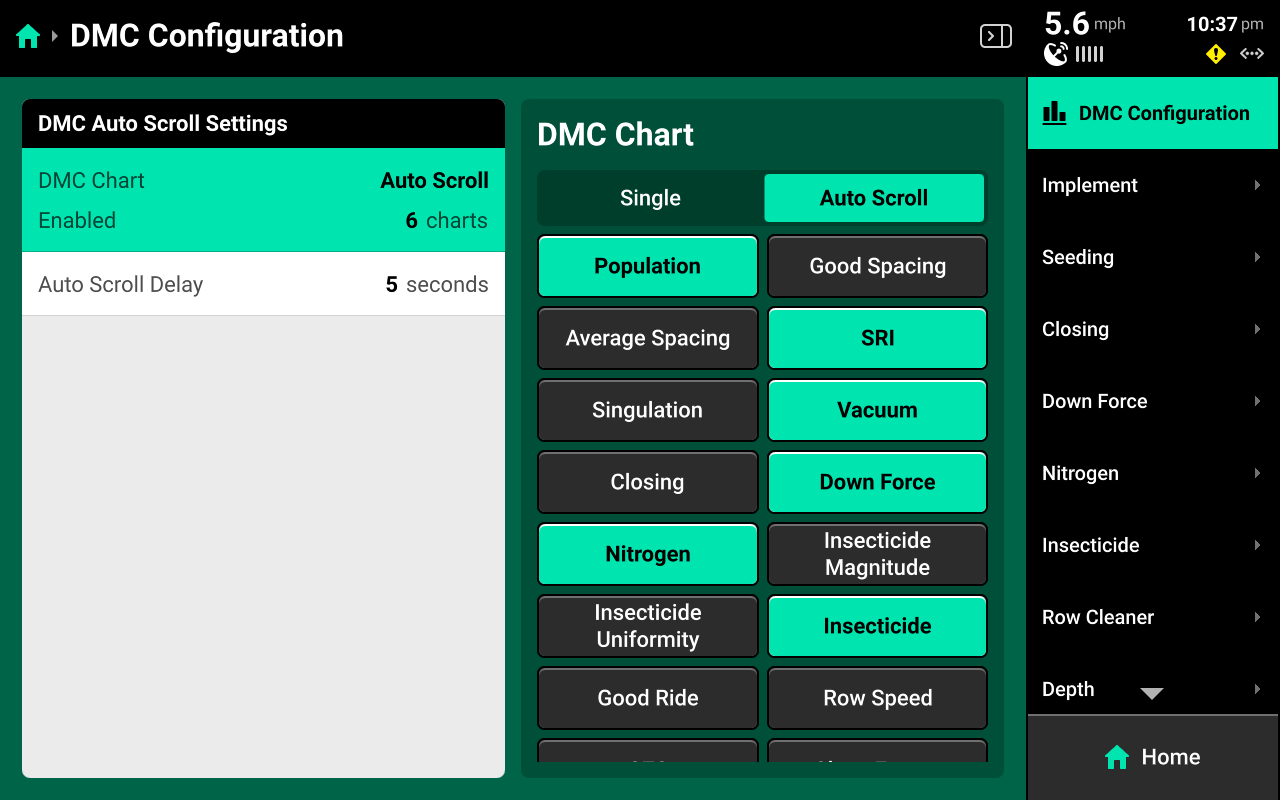Expand the Seeding menu arrow

point(1257,257)
